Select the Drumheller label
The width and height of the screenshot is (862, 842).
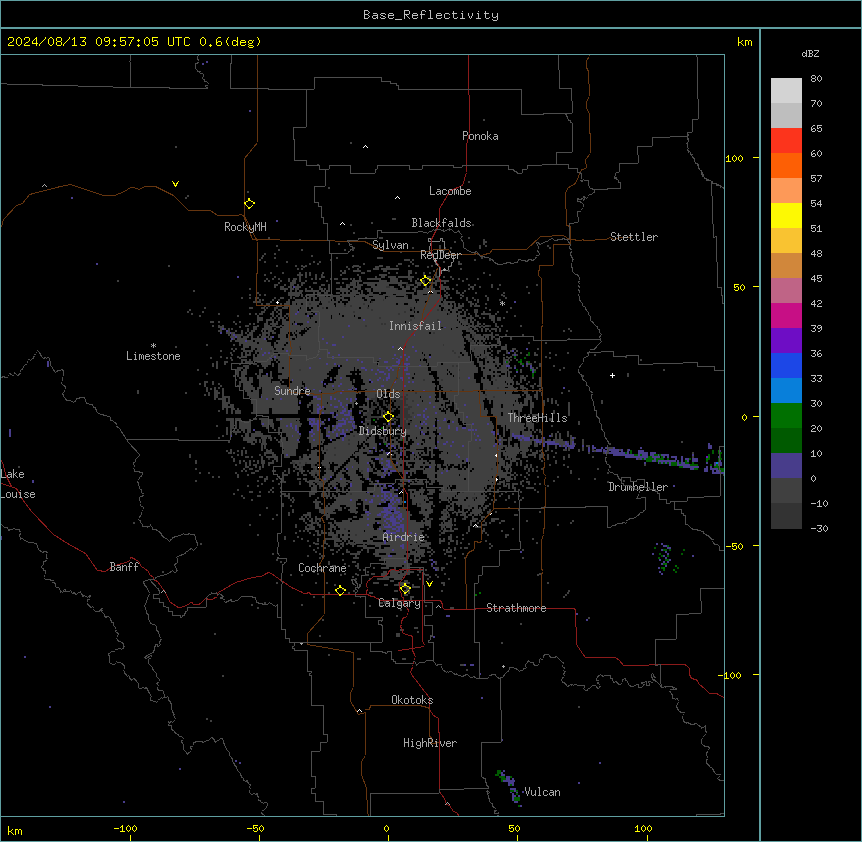[638, 487]
